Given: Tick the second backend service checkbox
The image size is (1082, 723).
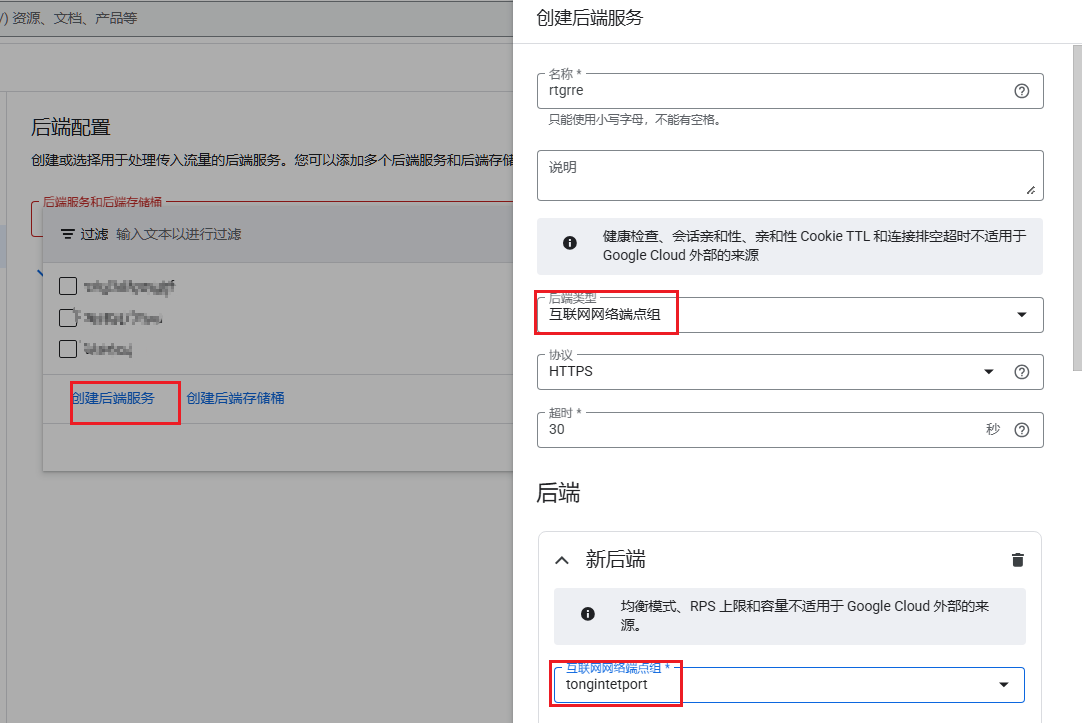Looking at the screenshot, I should point(68,318).
